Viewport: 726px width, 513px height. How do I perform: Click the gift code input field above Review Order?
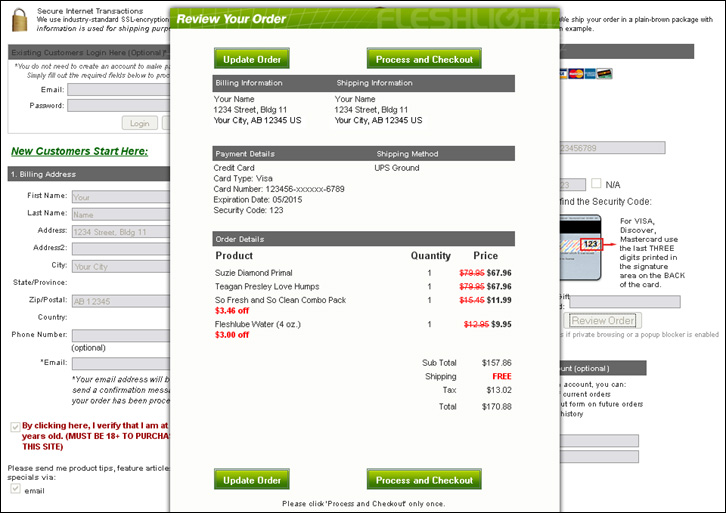pyautogui.click(x=625, y=302)
